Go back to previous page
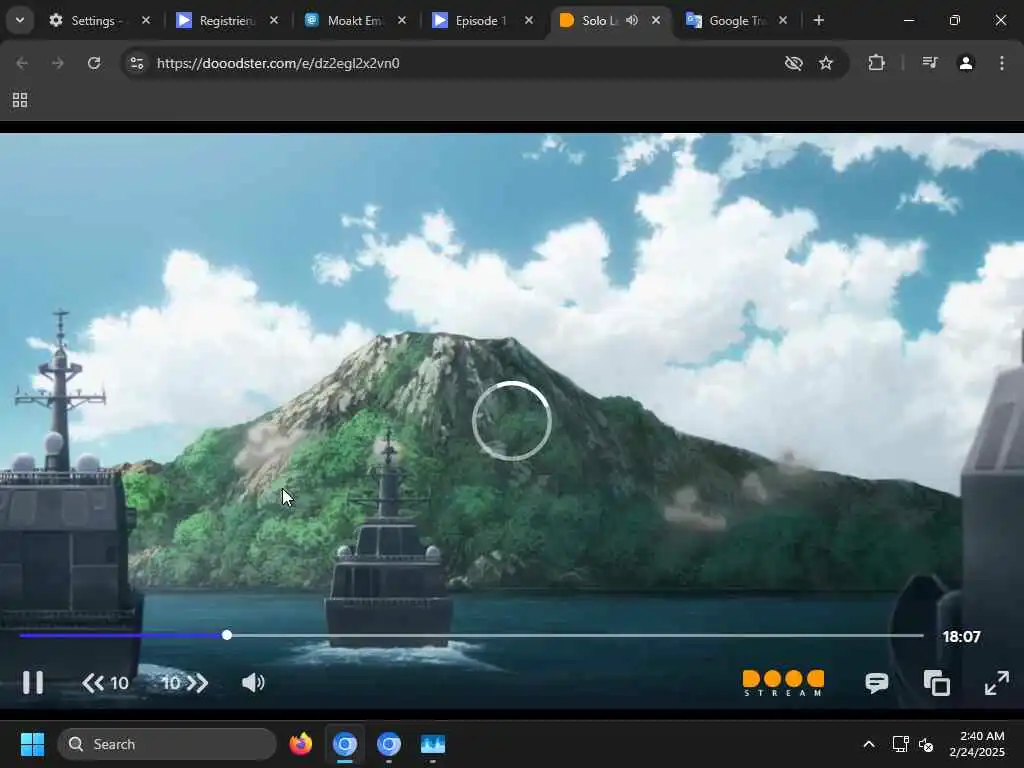This screenshot has width=1024, height=768. pos(22,63)
